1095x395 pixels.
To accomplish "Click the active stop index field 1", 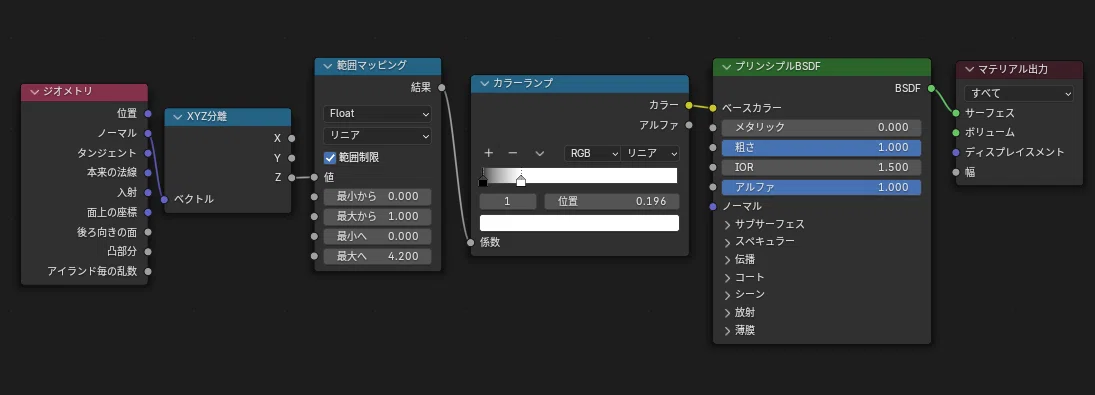I will tap(508, 201).
